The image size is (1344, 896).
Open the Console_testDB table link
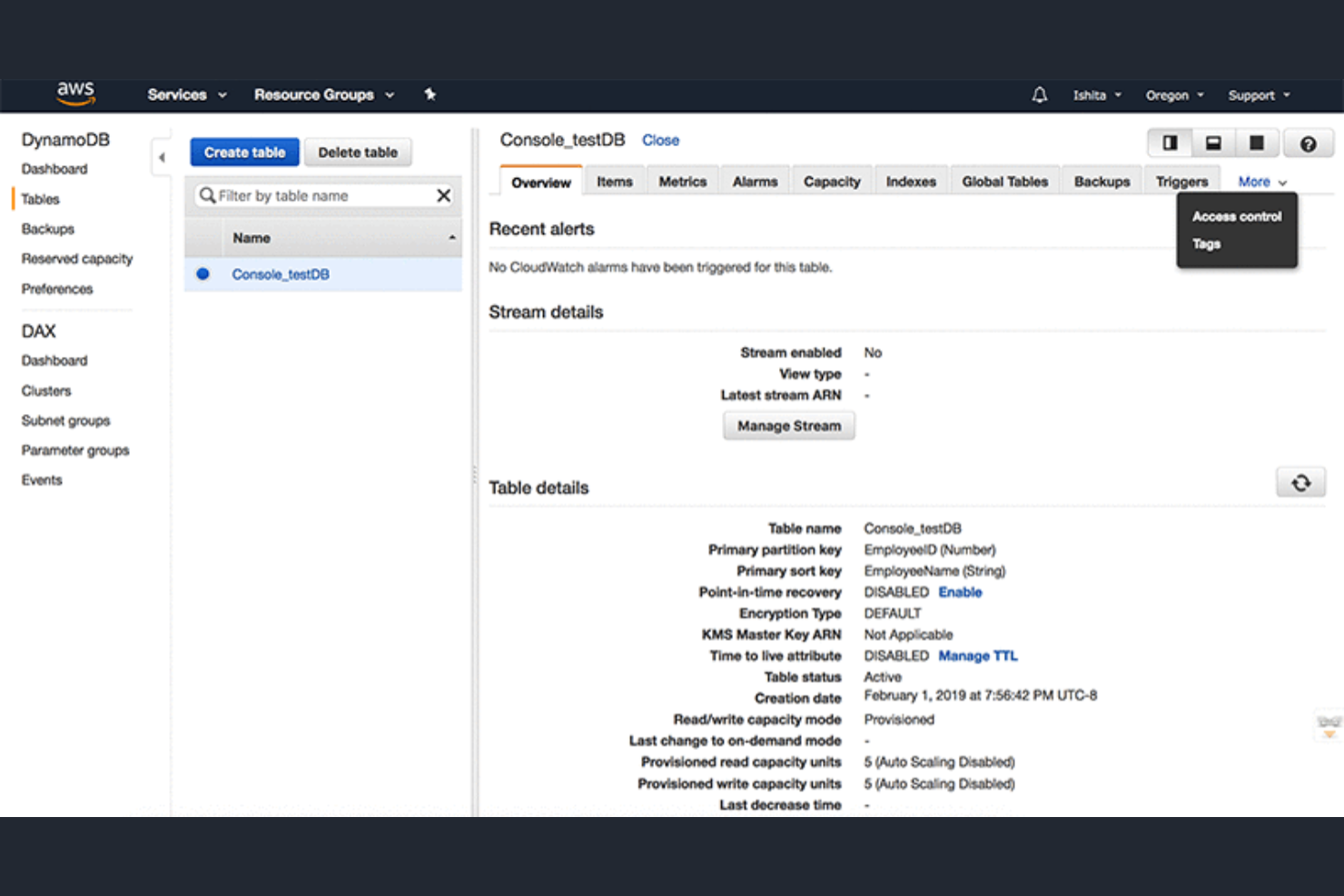(x=281, y=274)
